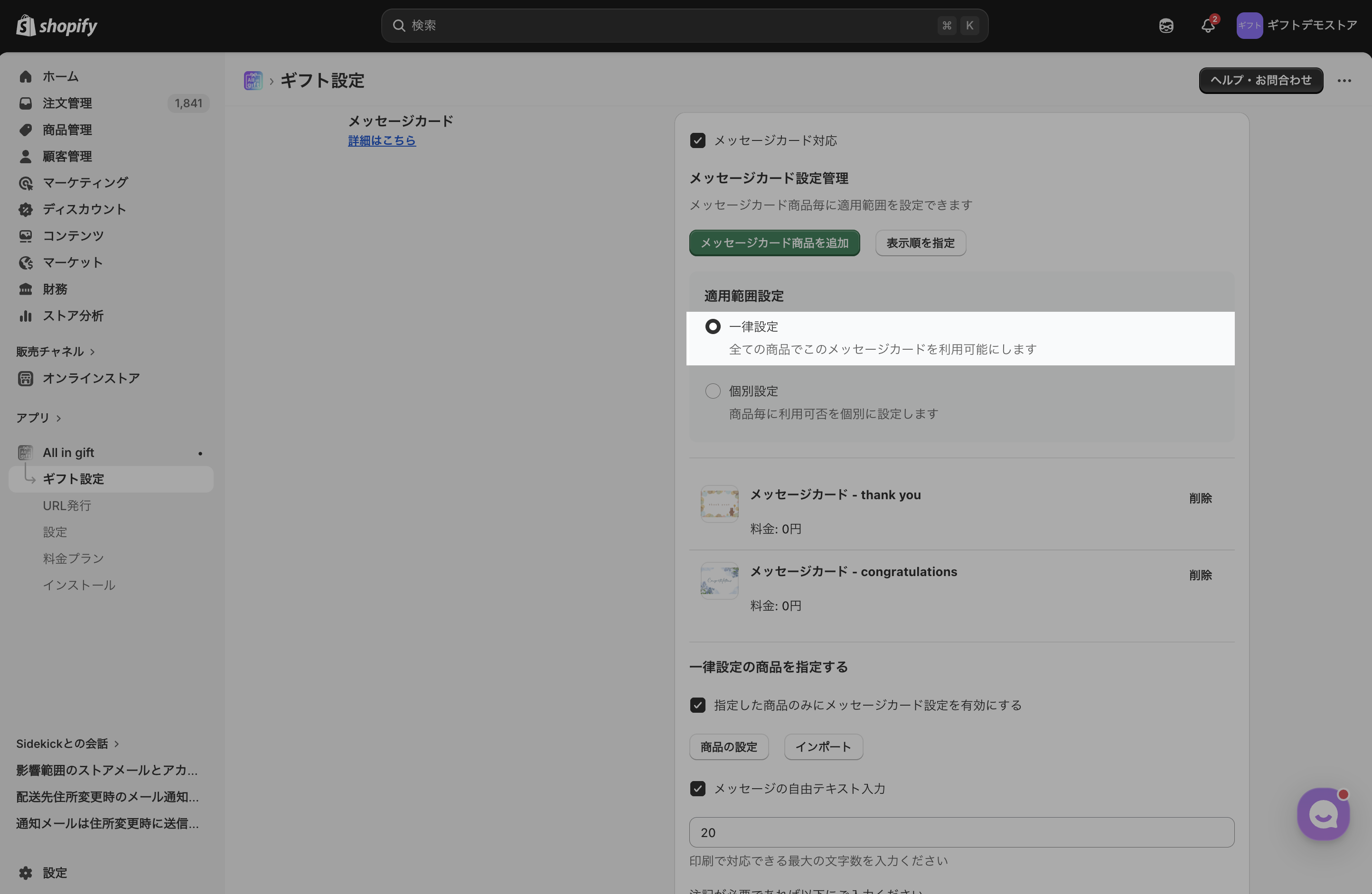Open 料金プラン submenu item

point(73,558)
